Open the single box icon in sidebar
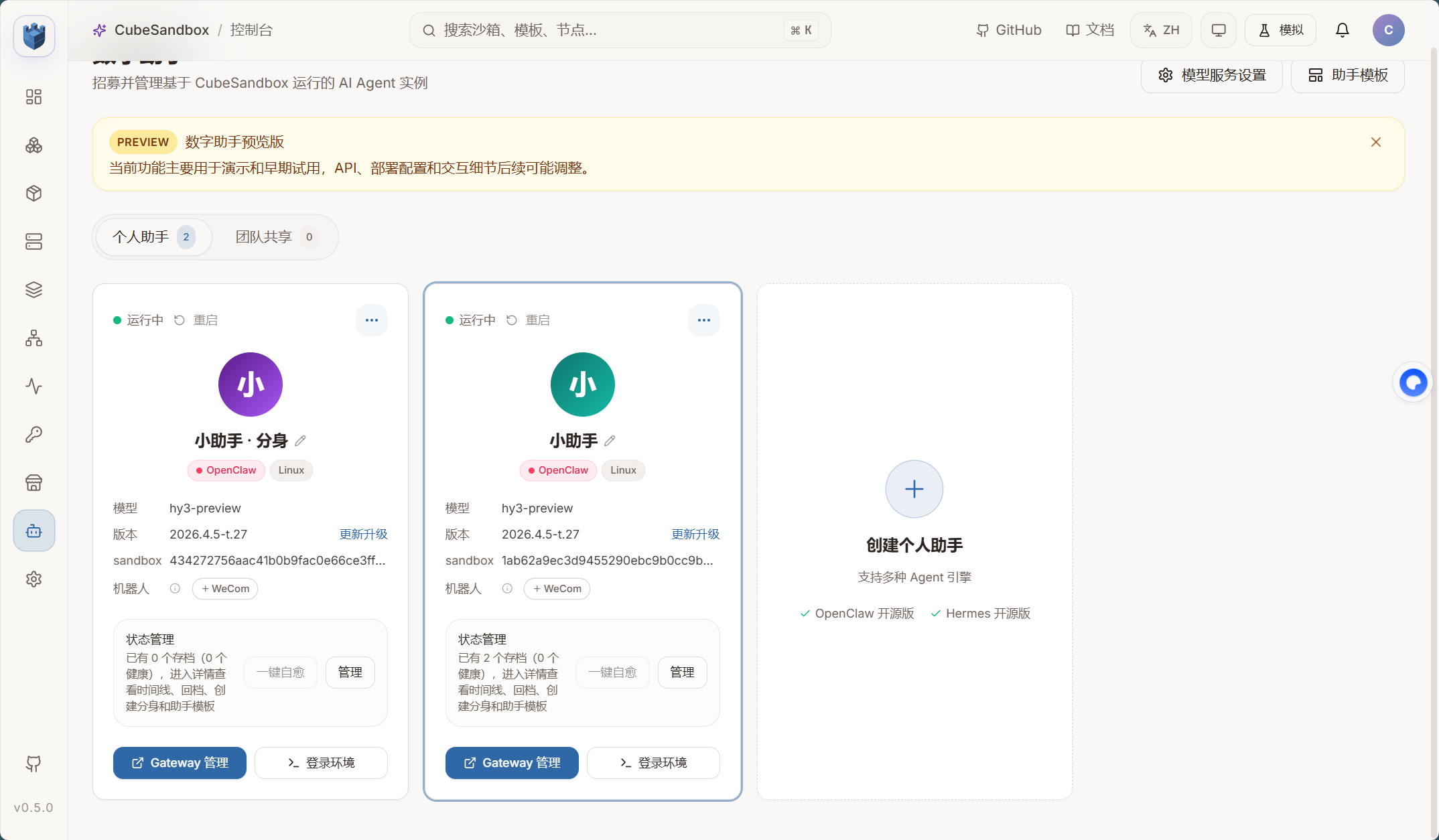1439x840 pixels. tap(34, 194)
